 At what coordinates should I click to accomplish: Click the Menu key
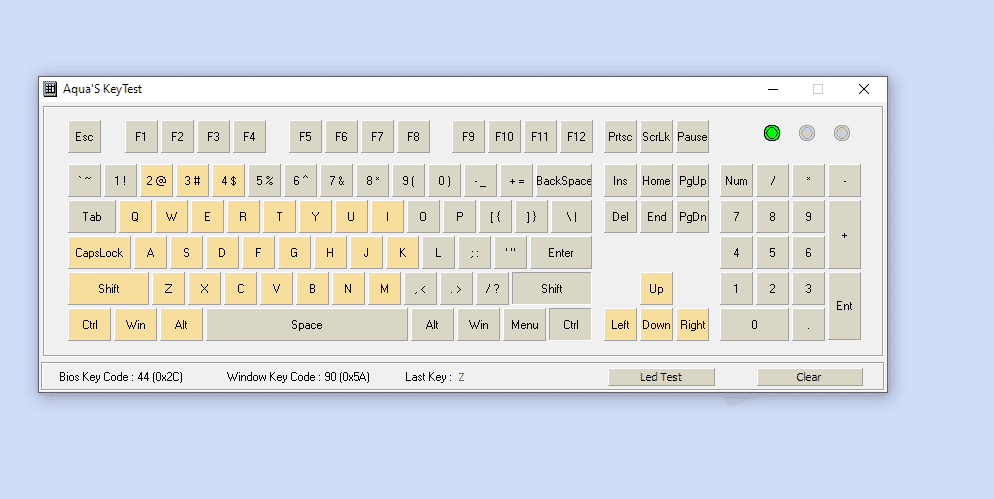pyautogui.click(x=525, y=325)
